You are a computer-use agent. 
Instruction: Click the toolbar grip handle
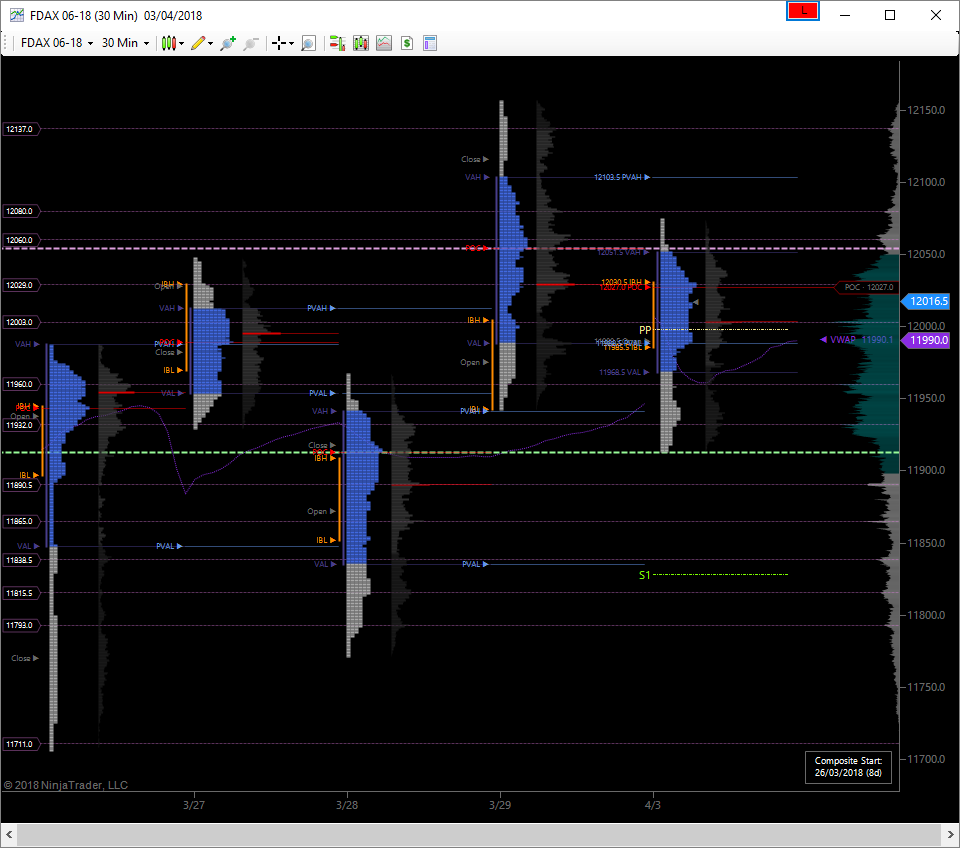coord(7,43)
